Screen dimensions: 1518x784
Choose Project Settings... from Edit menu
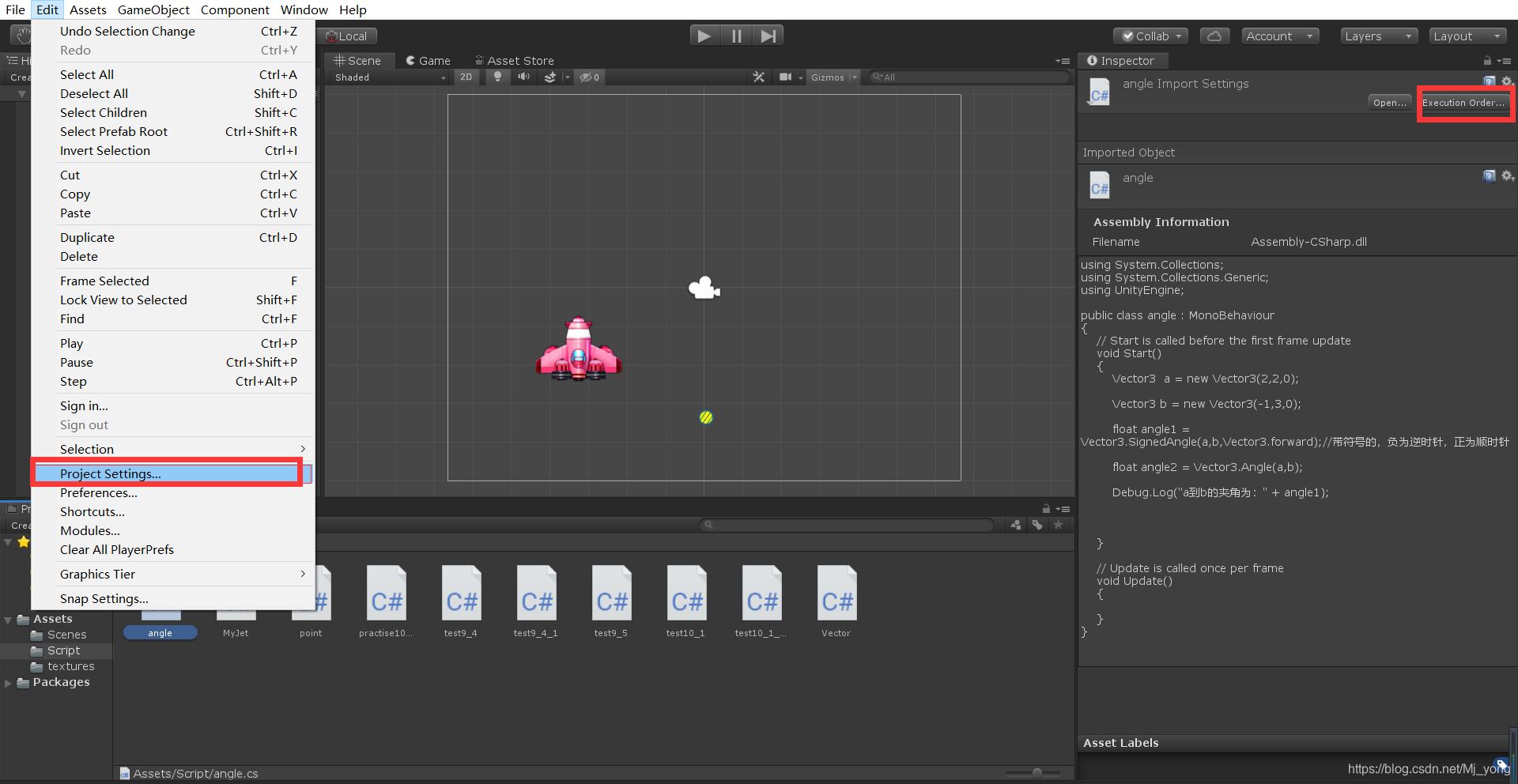coord(172,473)
